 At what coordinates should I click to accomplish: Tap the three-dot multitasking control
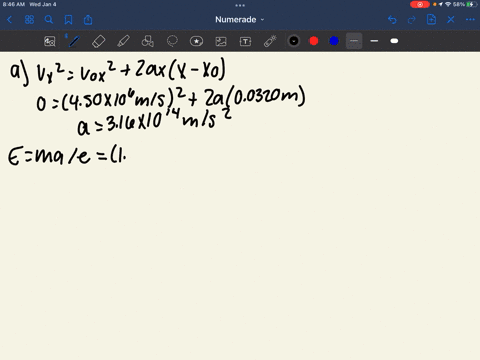(240, 5)
